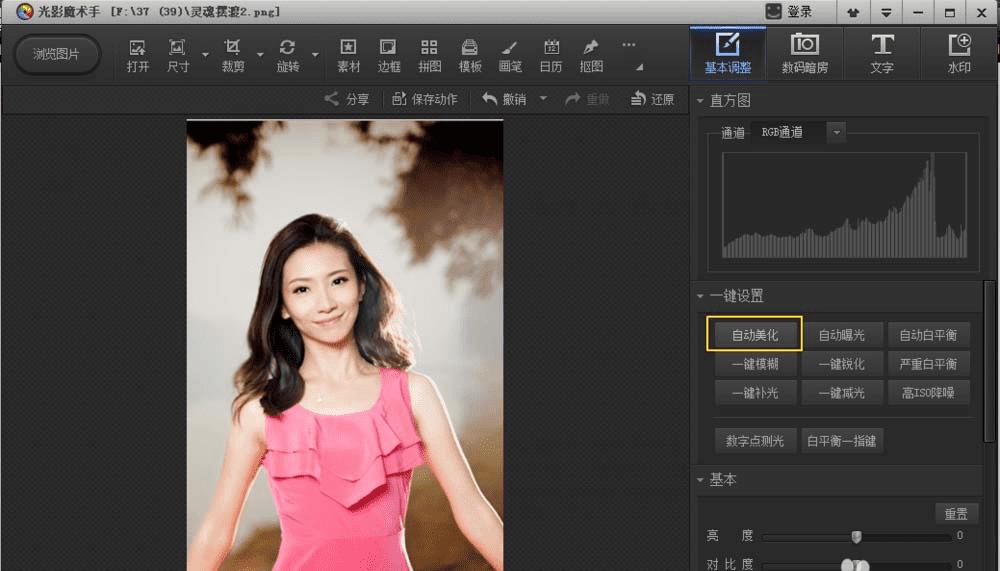
Task: Click the 自动美化 button
Action: tap(755, 335)
